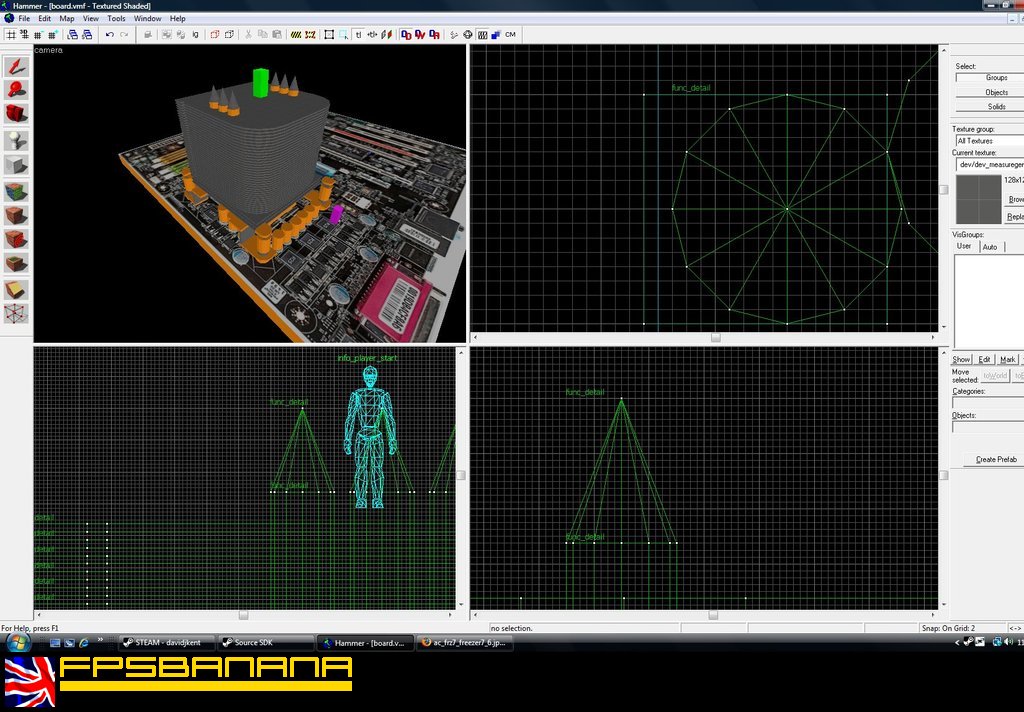Select the Vertex tool
The width and height of the screenshot is (1024, 712).
click(x=16, y=314)
